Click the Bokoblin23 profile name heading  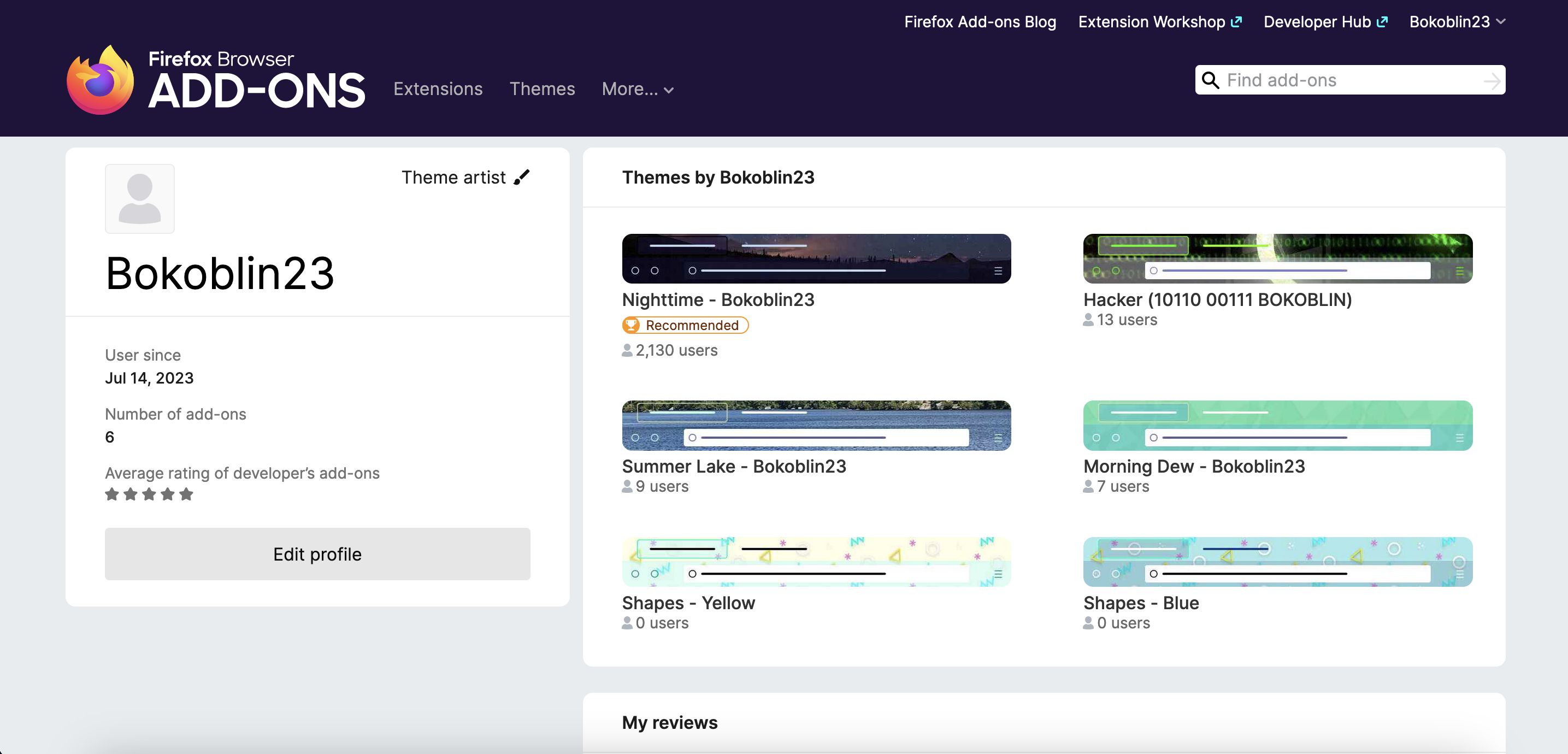tap(220, 273)
